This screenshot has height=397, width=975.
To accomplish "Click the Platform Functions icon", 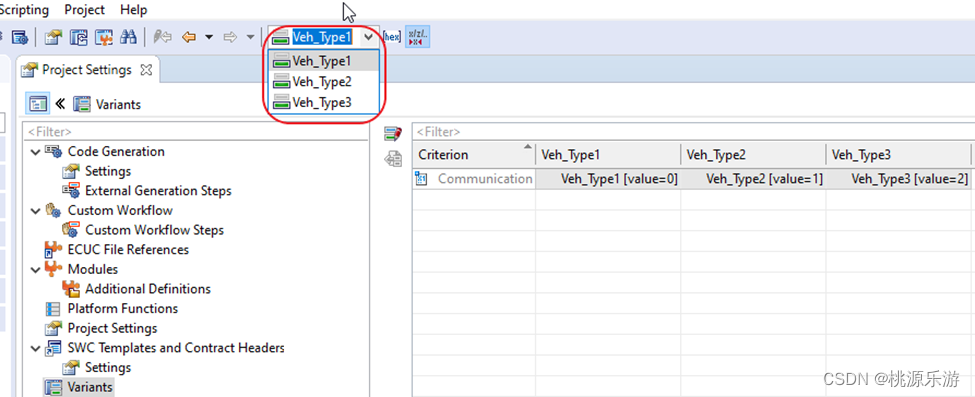I will [x=53, y=309].
